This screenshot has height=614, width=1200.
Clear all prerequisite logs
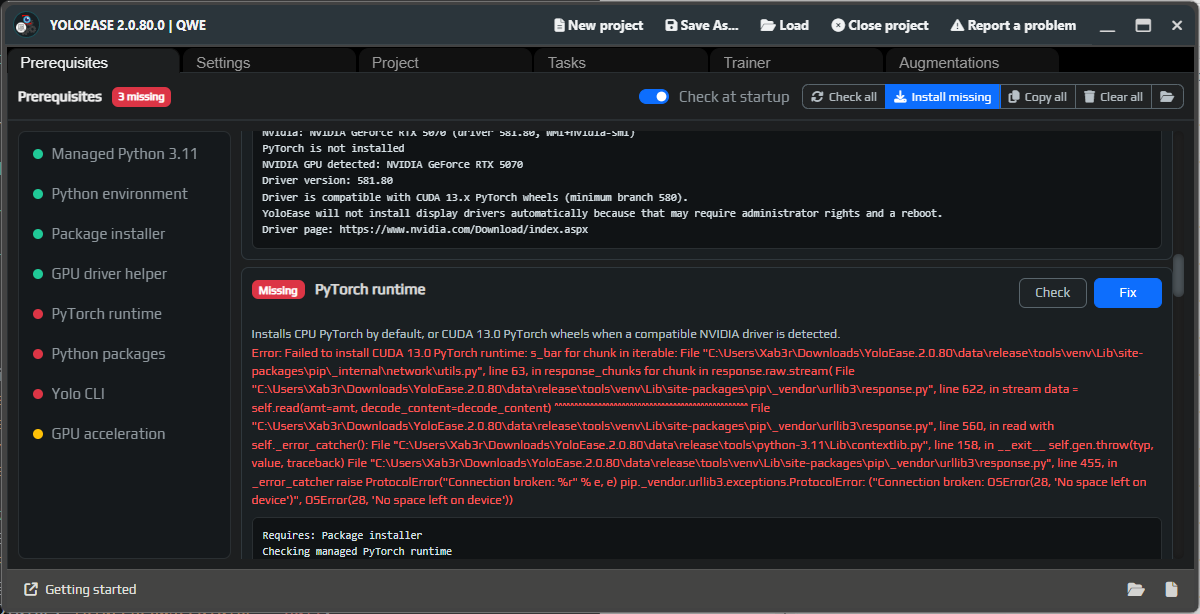pyautogui.click(x=1113, y=97)
